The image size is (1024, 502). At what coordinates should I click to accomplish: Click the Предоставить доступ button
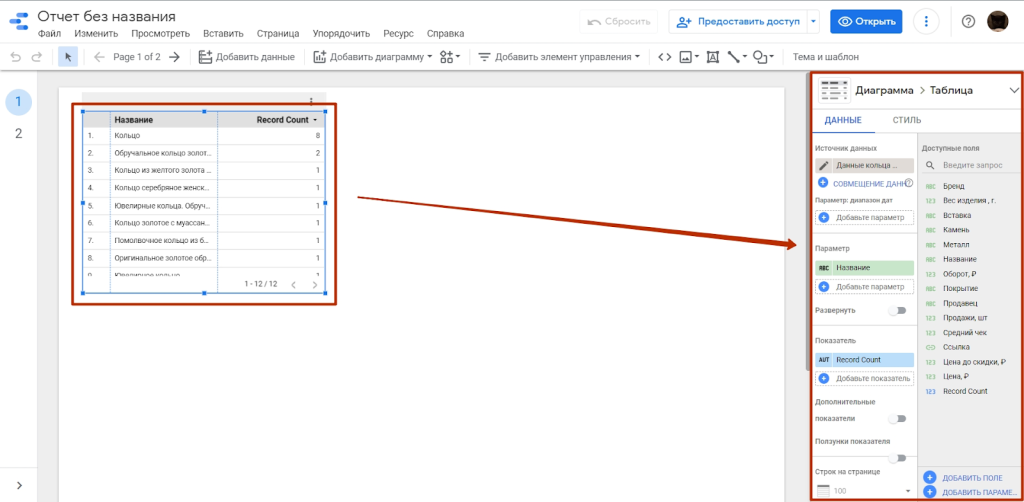741,21
